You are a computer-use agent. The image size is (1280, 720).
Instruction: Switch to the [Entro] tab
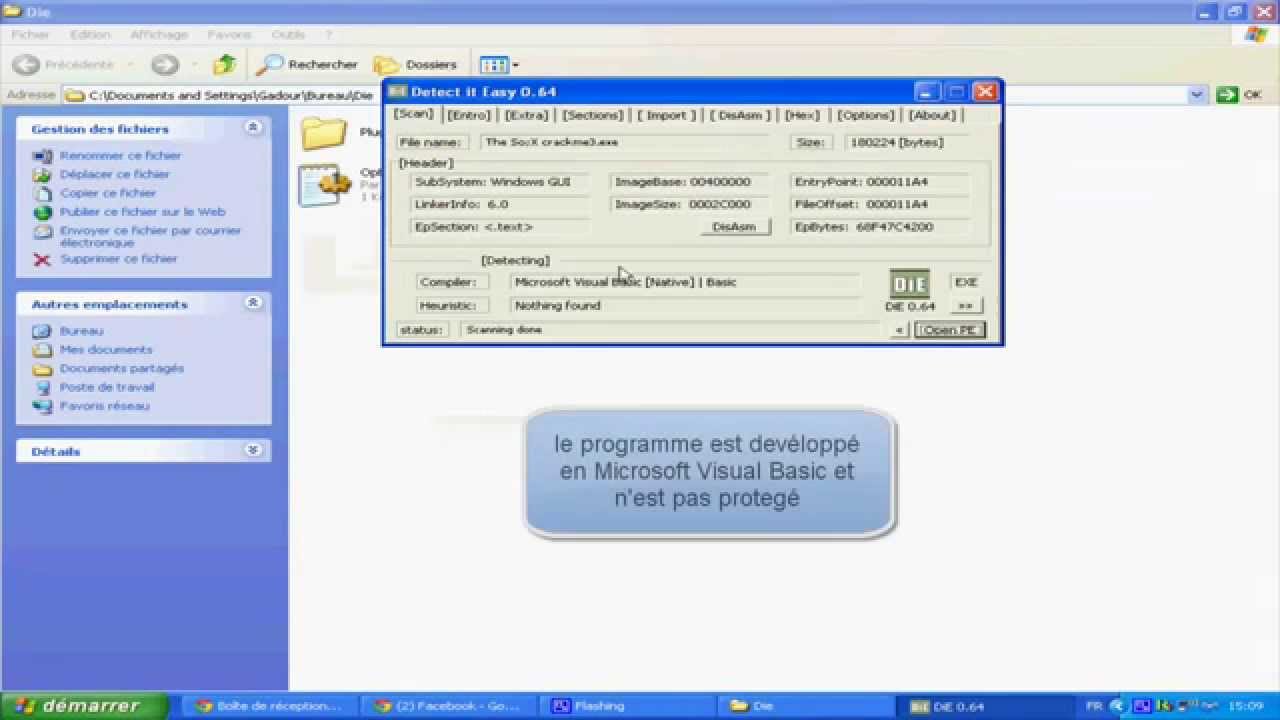(468, 115)
